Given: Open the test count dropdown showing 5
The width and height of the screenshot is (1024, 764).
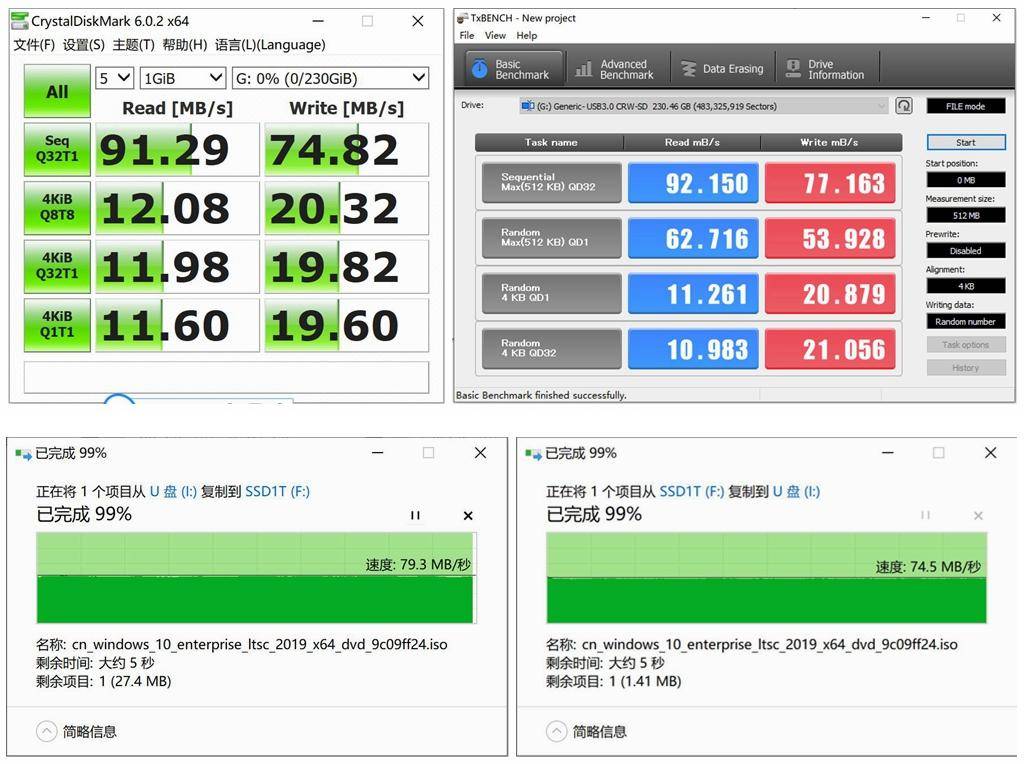Looking at the screenshot, I should 114,78.
